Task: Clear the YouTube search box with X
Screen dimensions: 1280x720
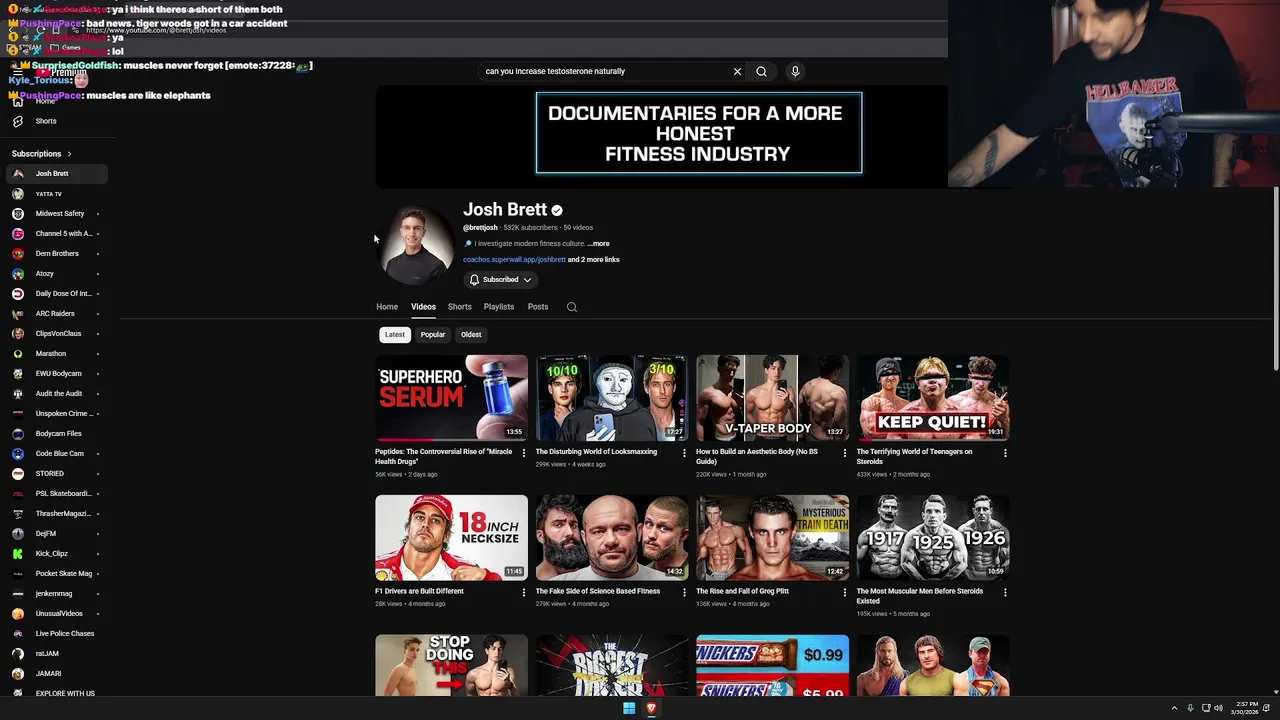Action: click(737, 71)
